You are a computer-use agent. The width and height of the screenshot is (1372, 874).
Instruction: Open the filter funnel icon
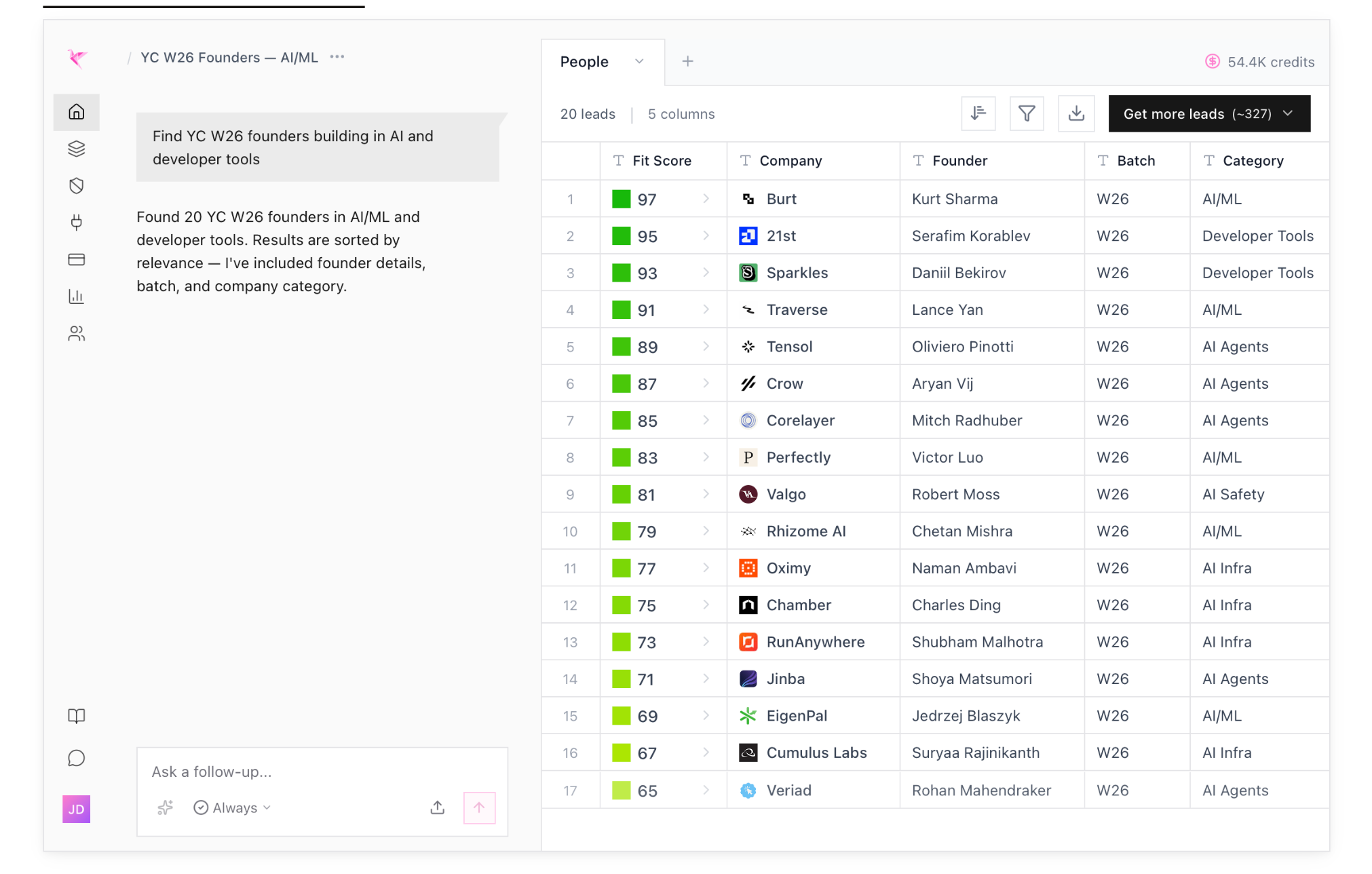pyautogui.click(x=1027, y=113)
